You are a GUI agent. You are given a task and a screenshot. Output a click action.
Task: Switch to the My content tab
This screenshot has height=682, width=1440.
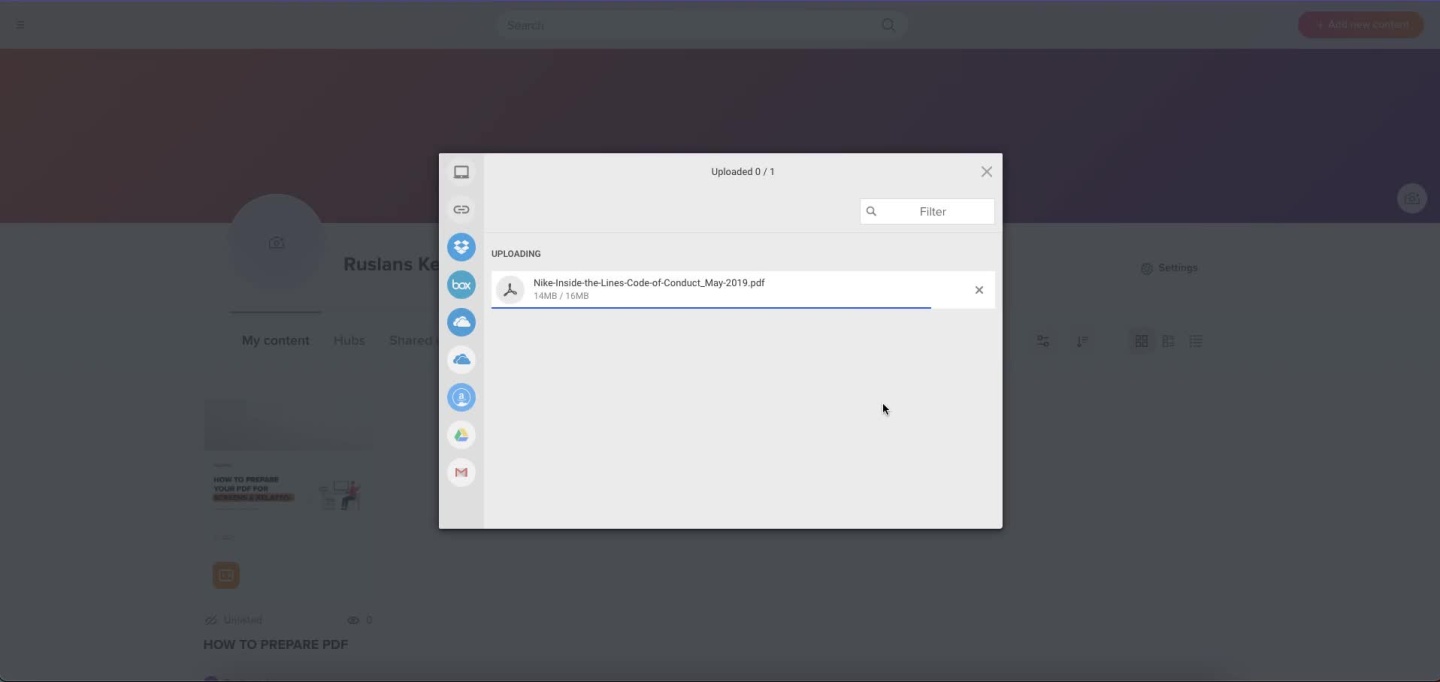(275, 341)
